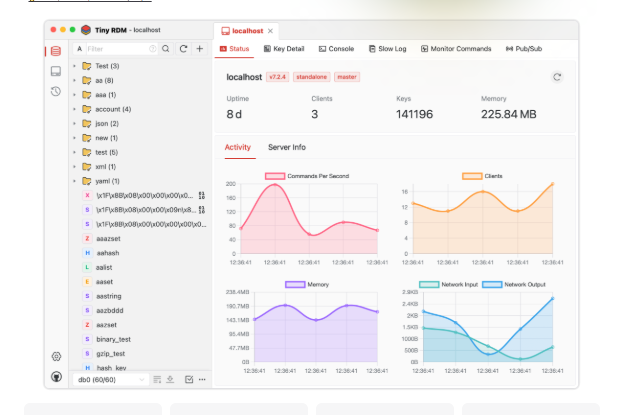This screenshot has height=415, width=640.
Task: Click the master role tag
Action: click(x=347, y=77)
